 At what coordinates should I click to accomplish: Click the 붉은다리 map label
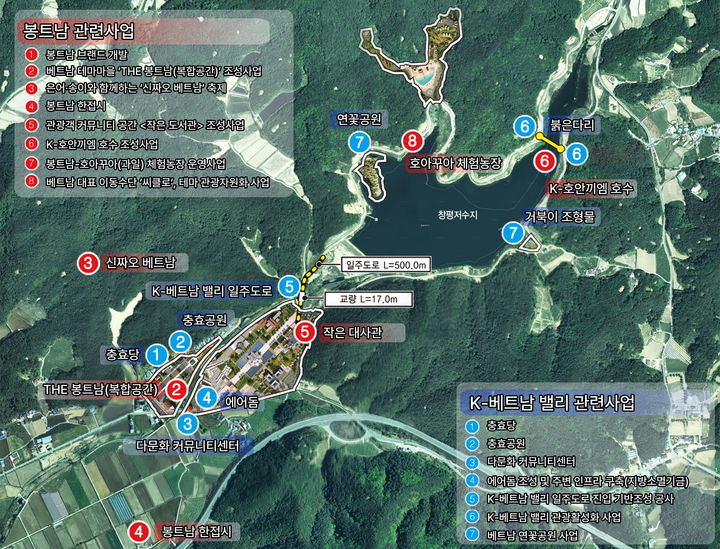tap(571, 127)
